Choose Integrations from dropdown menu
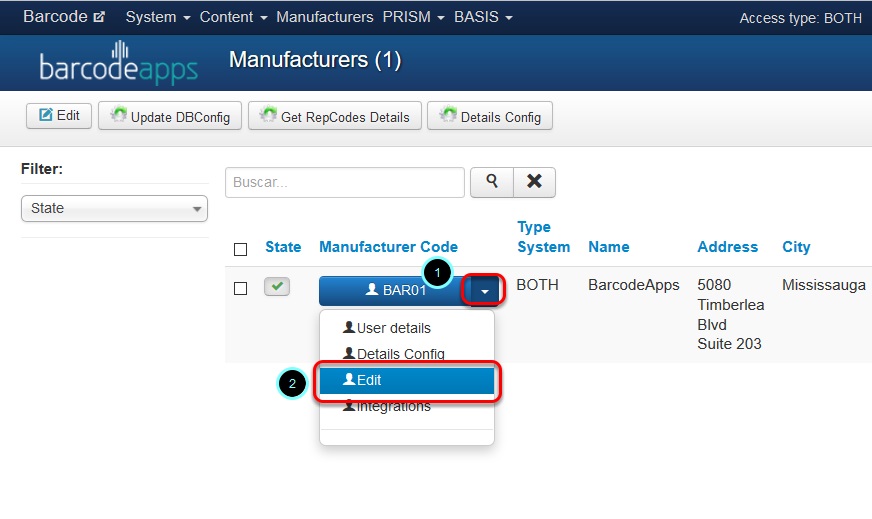This screenshot has height=519, width=872. tap(407, 406)
